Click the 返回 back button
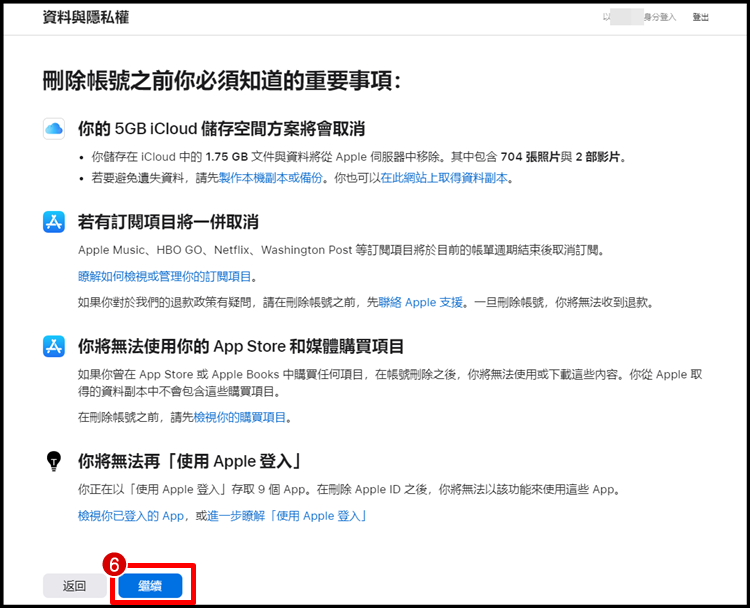Image resolution: width=750 pixels, height=608 pixels. 75,586
